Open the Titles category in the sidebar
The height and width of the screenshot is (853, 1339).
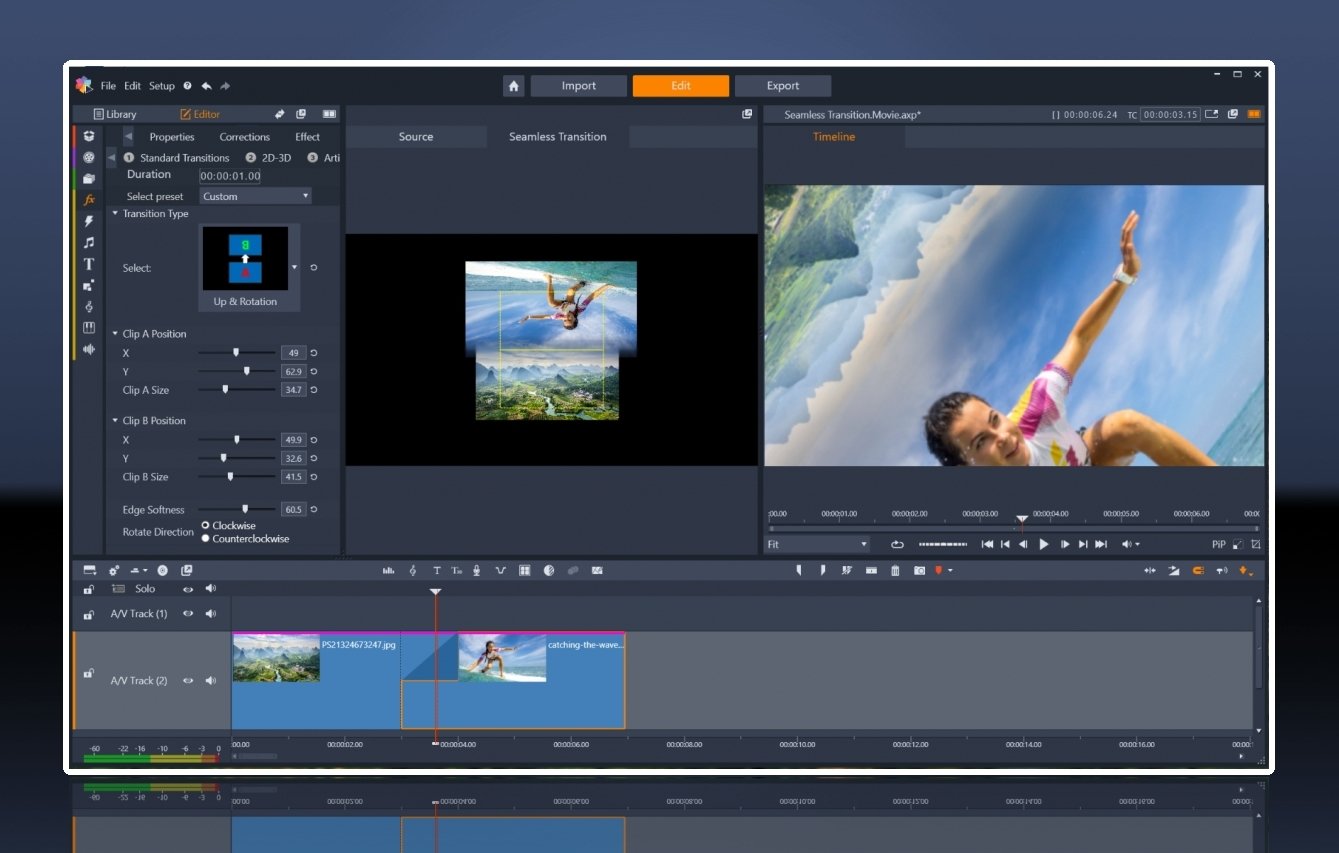(x=89, y=264)
